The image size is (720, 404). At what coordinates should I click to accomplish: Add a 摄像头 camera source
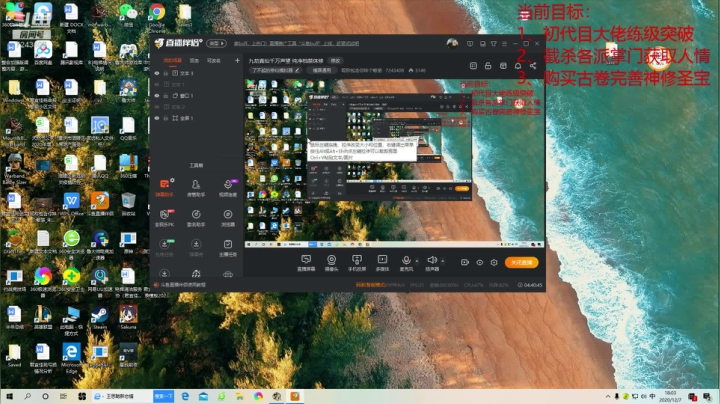(331, 263)
